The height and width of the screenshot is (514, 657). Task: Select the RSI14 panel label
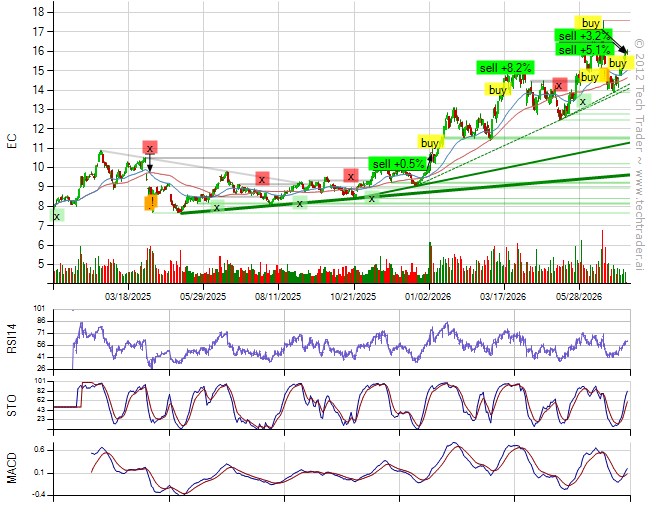(x=12, y=338)
